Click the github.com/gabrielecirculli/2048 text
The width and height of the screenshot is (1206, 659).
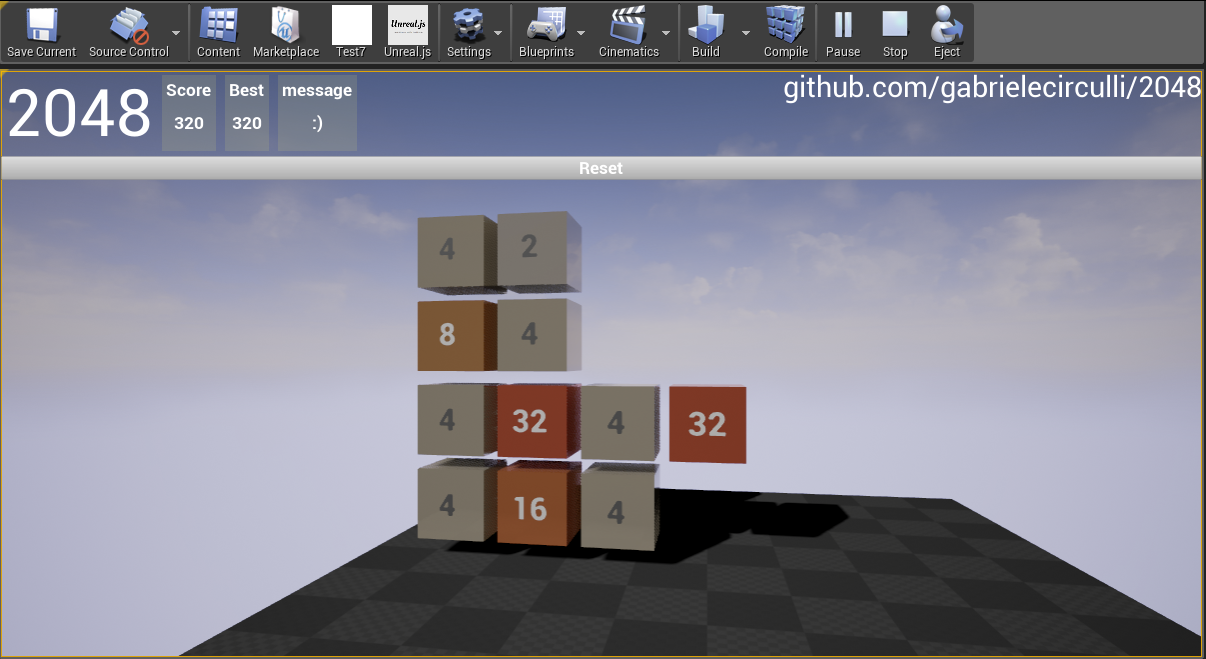[x=992, y=88]
